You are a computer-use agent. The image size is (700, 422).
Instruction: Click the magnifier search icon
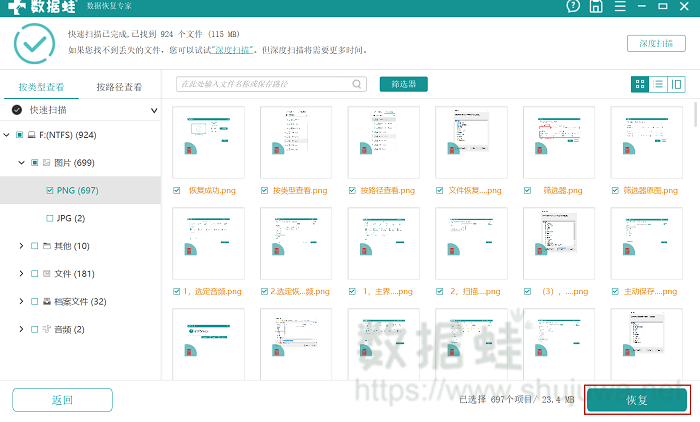357,84
